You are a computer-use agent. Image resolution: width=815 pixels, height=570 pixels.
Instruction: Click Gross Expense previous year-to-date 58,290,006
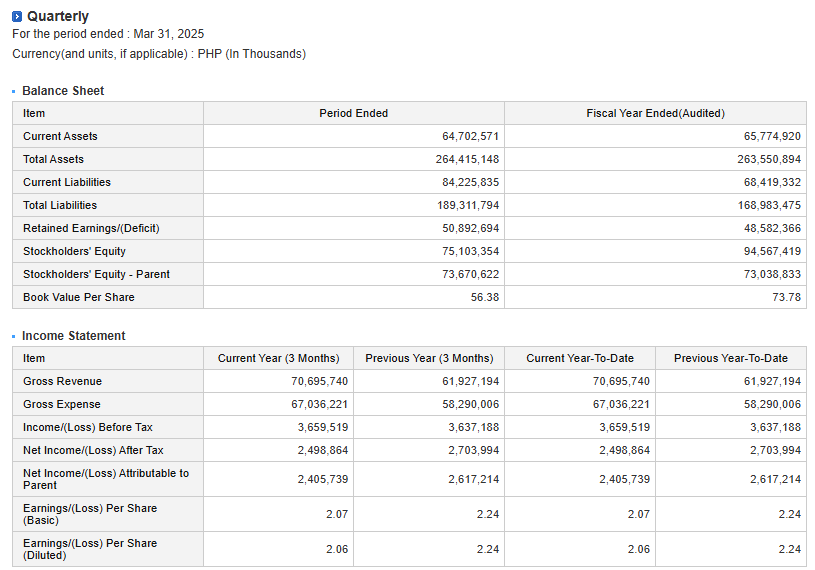click(772, 404)
